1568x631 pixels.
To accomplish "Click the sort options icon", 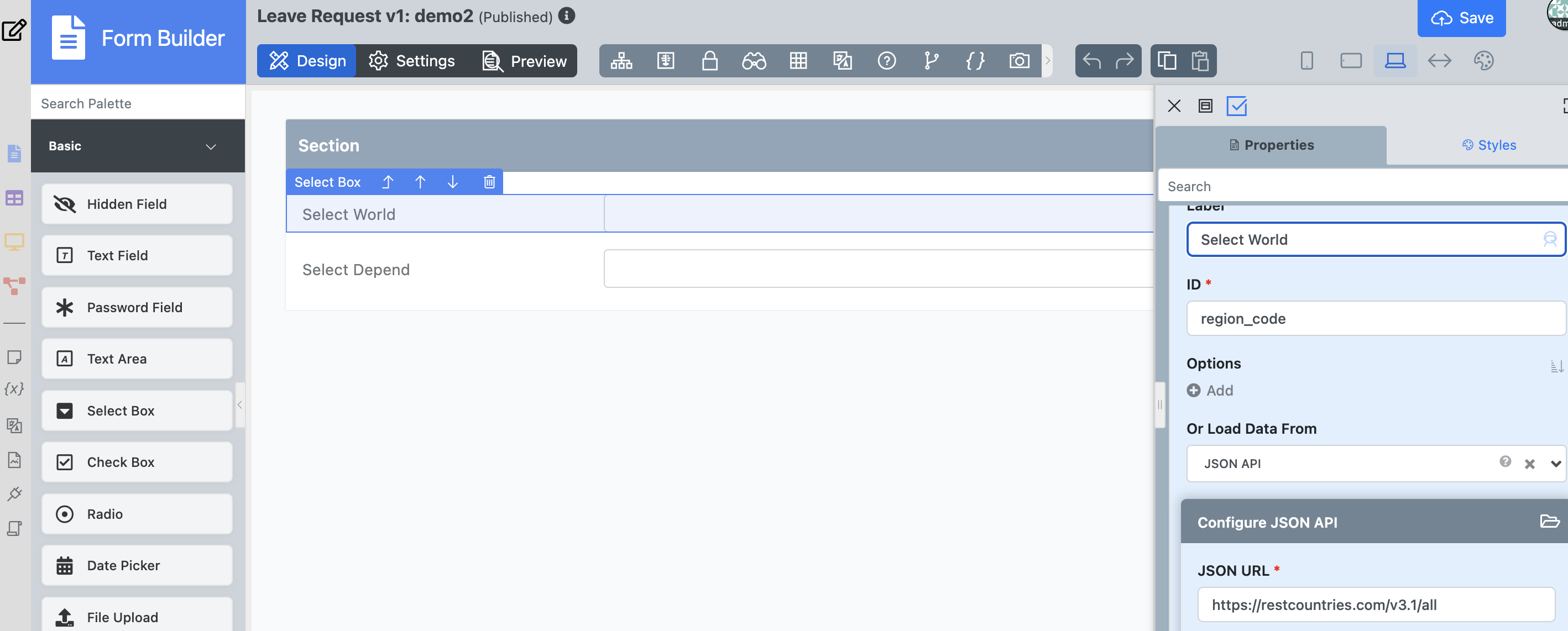I will 1556,366.
